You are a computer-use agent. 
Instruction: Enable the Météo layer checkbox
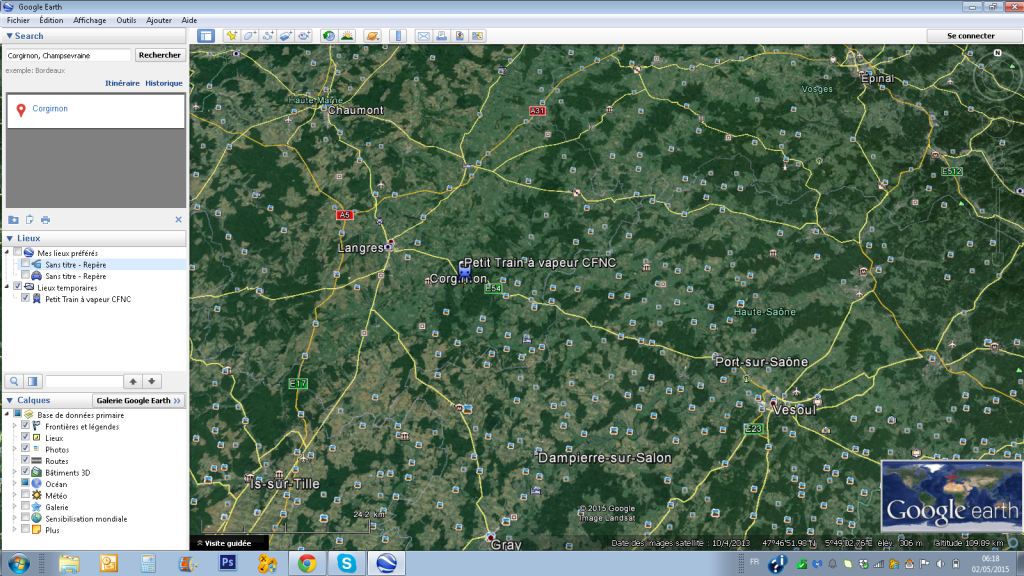[25, 495]
